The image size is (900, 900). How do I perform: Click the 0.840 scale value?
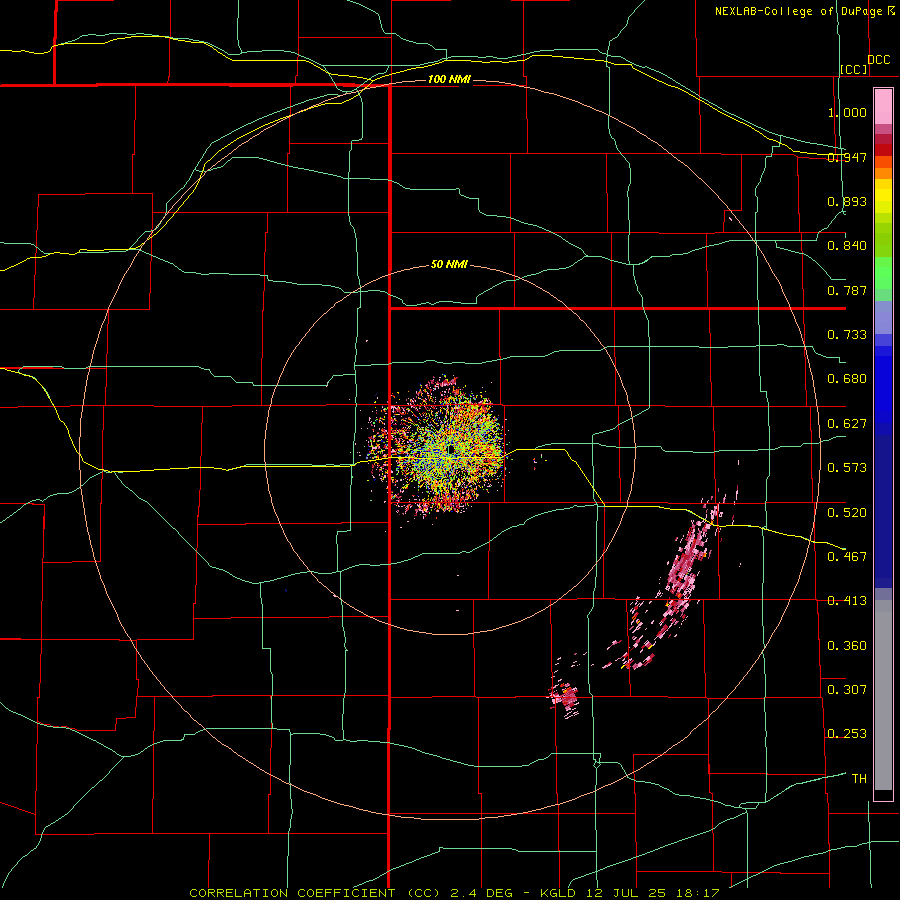[847, 246]
